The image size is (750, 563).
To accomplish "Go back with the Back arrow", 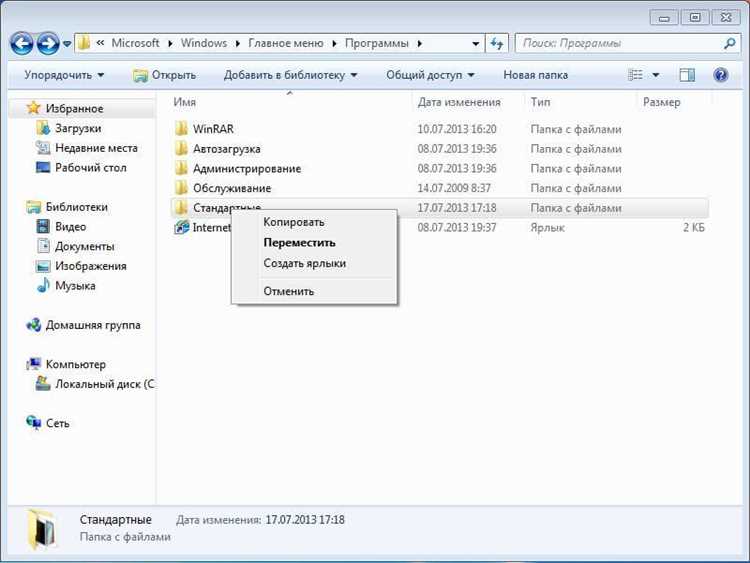I will (22, 44).
